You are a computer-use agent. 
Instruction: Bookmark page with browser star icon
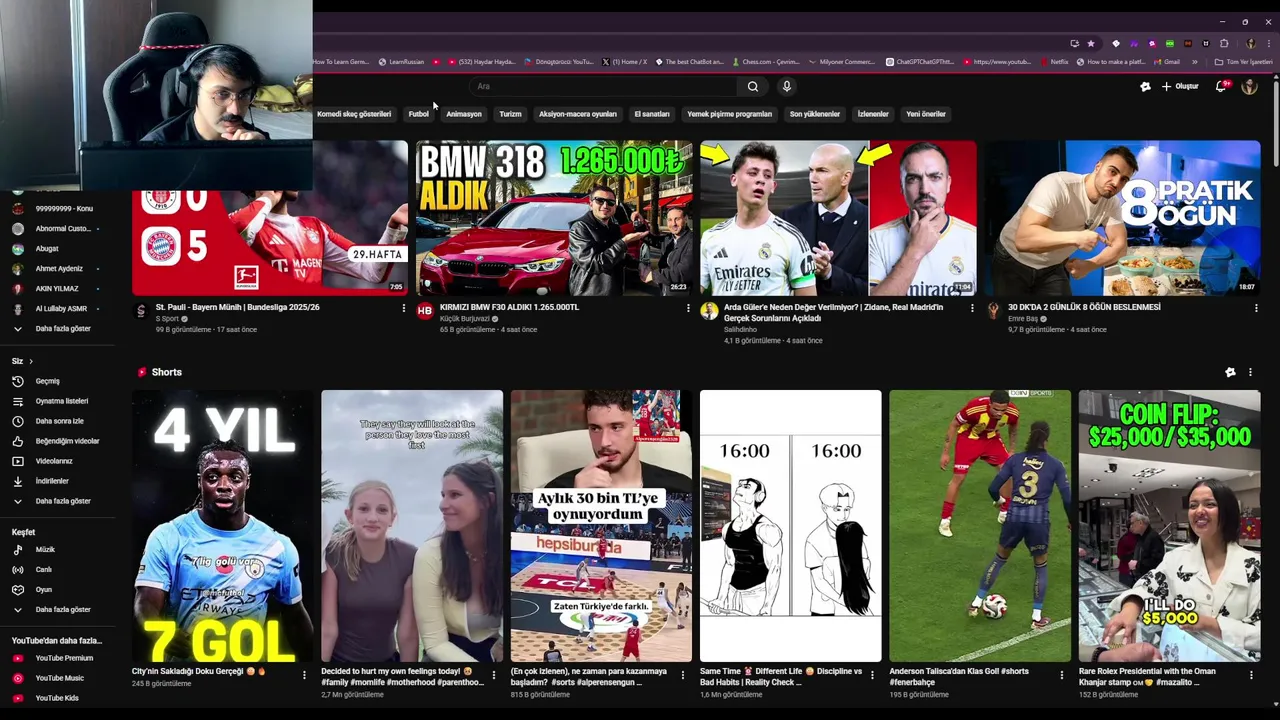click(1091, 43)
